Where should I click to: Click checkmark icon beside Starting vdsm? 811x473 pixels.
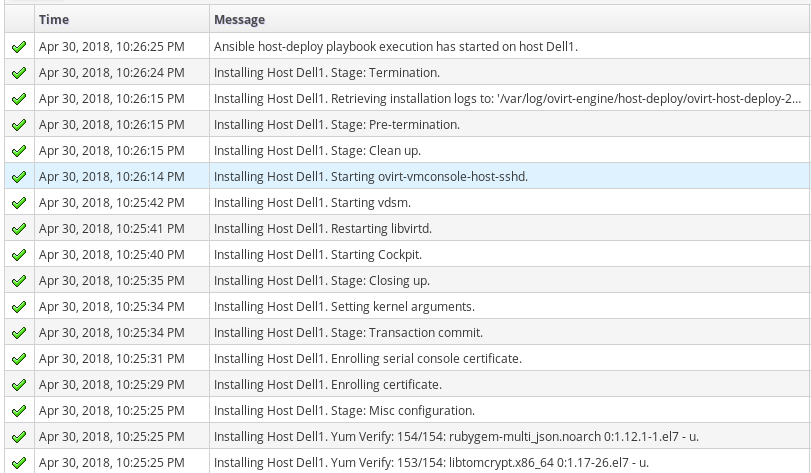pos(19,203)
